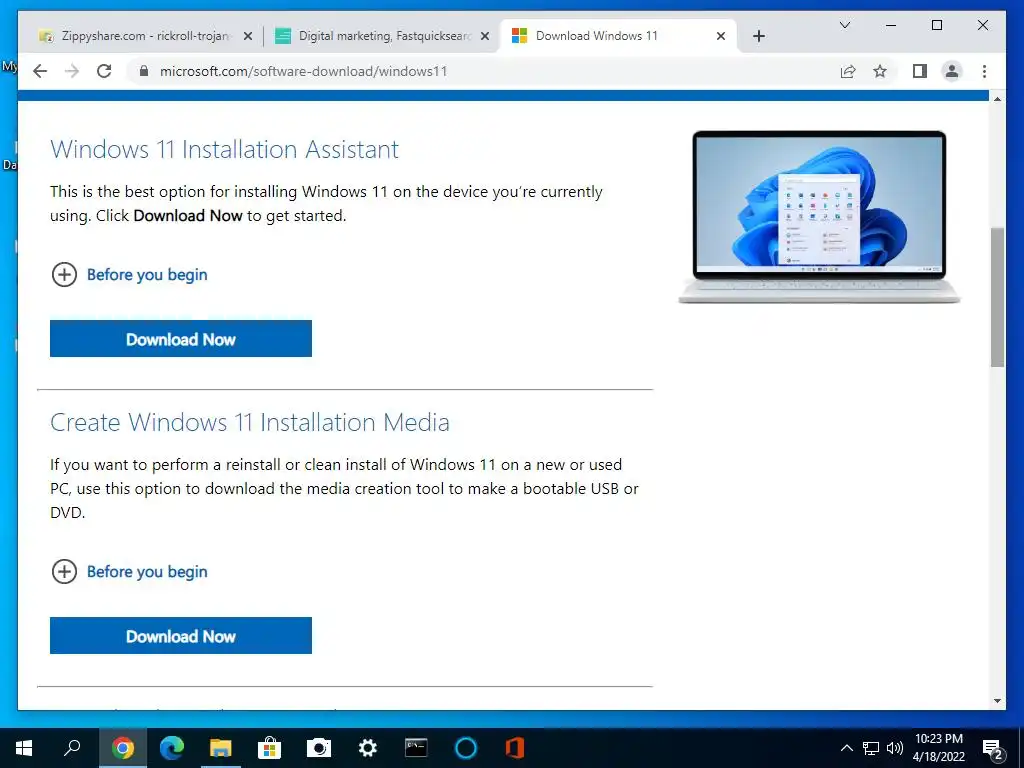
Task: Open the Chrome profile avatar
Action: pos(952,71)
